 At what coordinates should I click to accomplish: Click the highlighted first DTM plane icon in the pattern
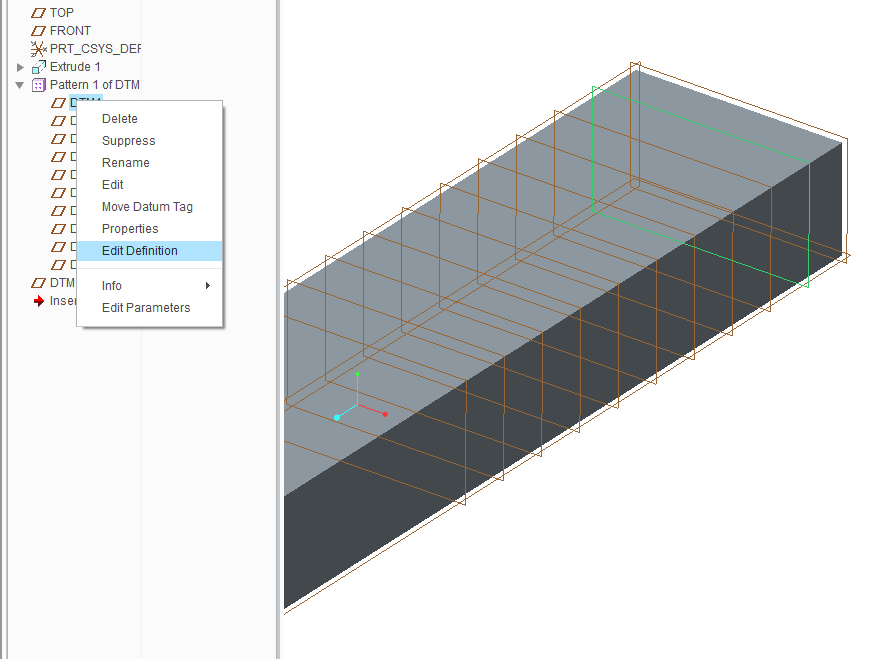(59, 103)
